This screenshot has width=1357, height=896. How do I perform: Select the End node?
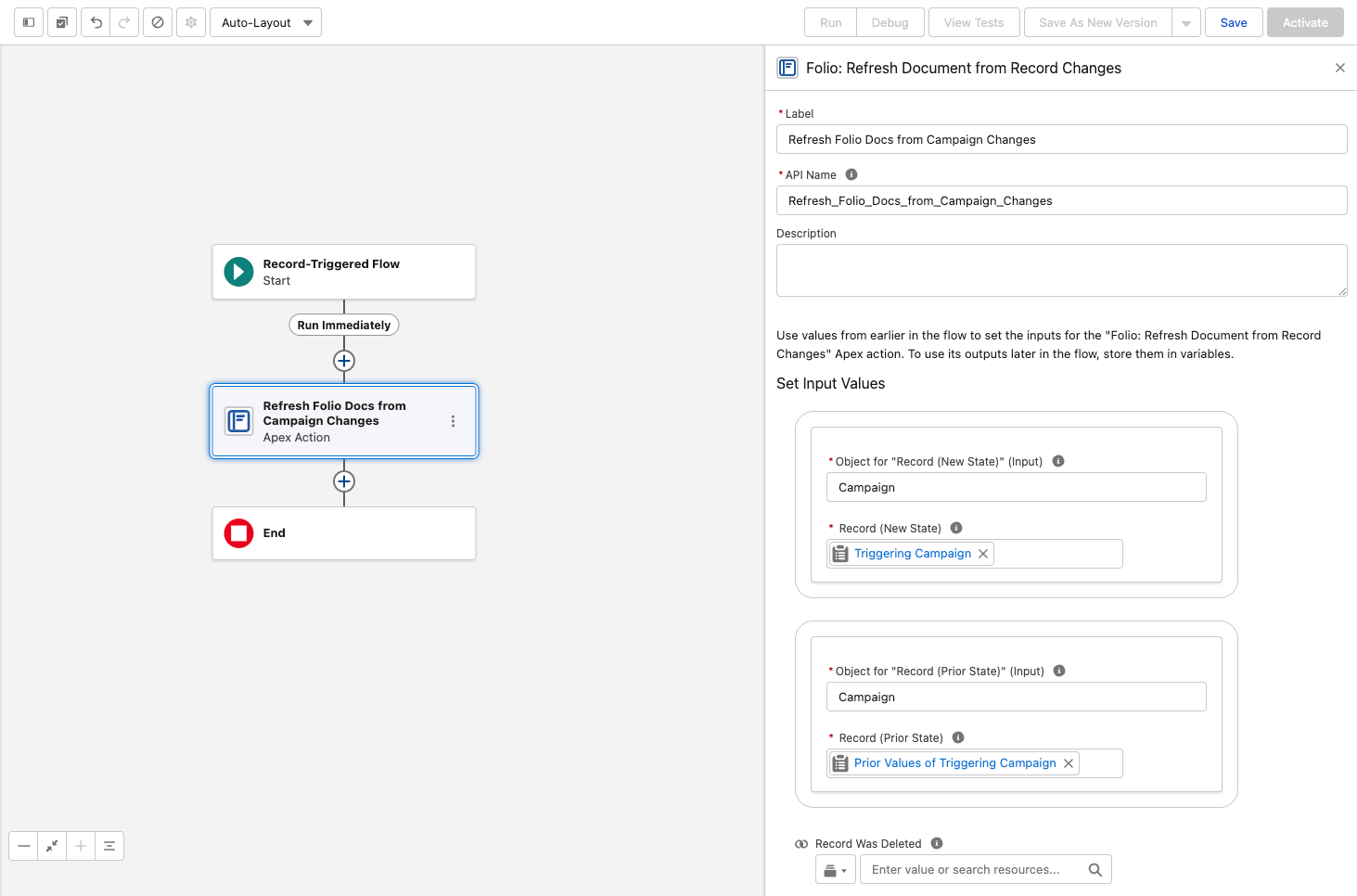coord(344,533)
